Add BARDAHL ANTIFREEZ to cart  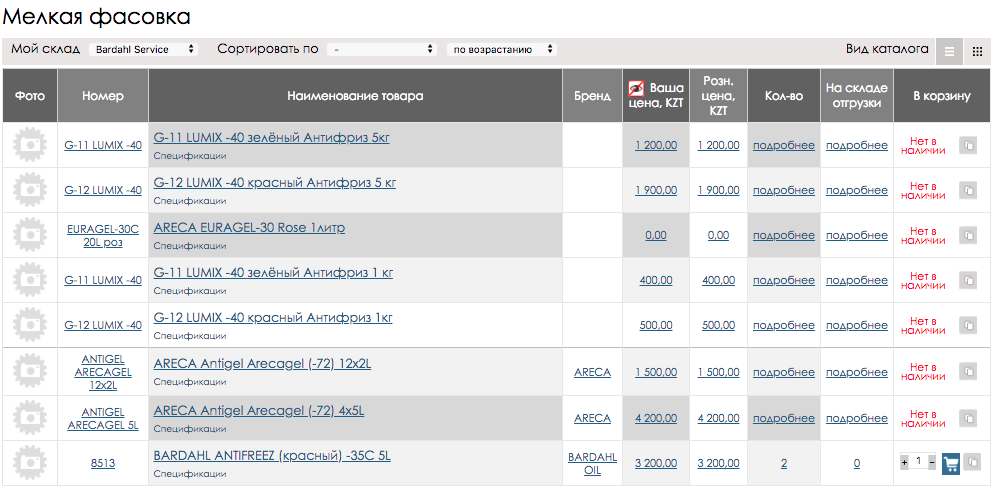coord(951,463)
